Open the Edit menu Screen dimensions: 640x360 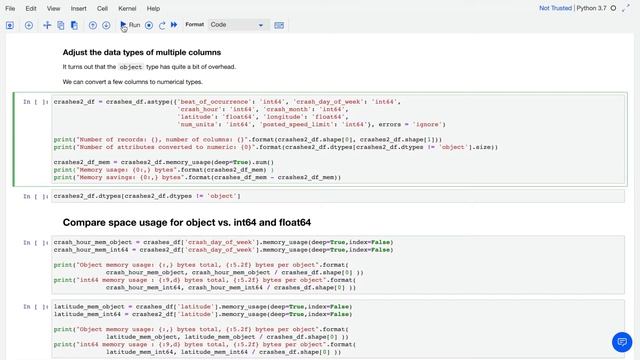pos(31,9)
